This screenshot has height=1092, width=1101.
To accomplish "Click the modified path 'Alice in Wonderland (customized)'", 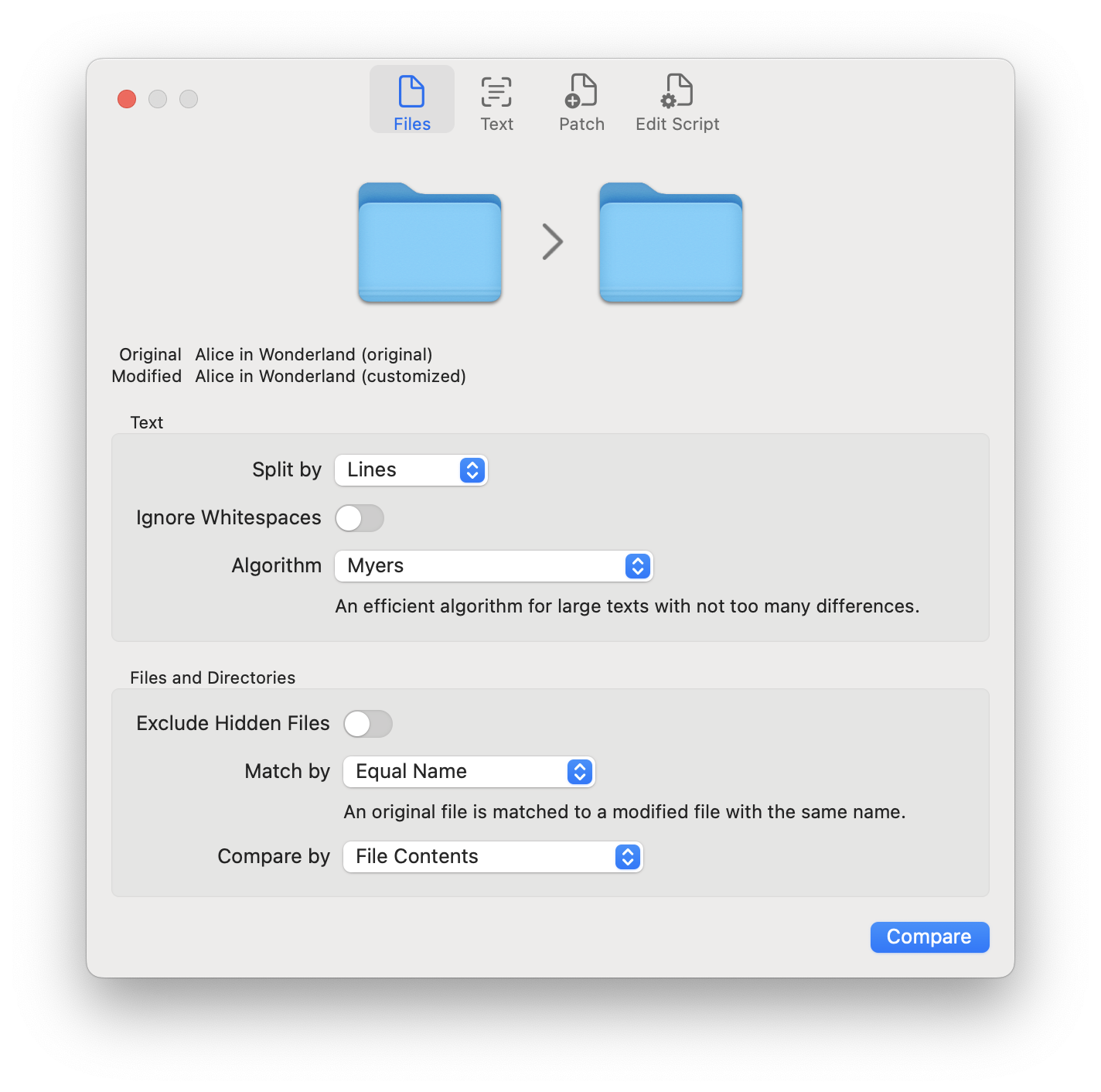I will pyautogui.click(x=331, y=376).
